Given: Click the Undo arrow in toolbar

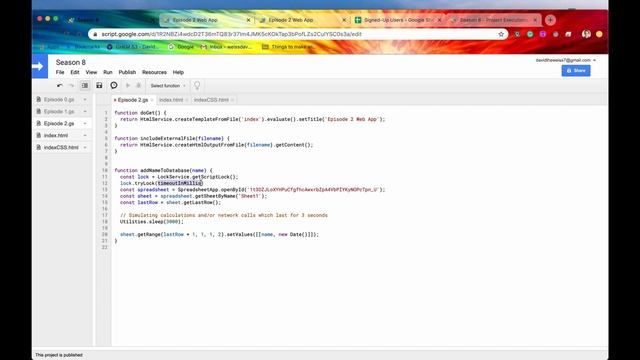Looking at the screenshot, I should point(60,86).
